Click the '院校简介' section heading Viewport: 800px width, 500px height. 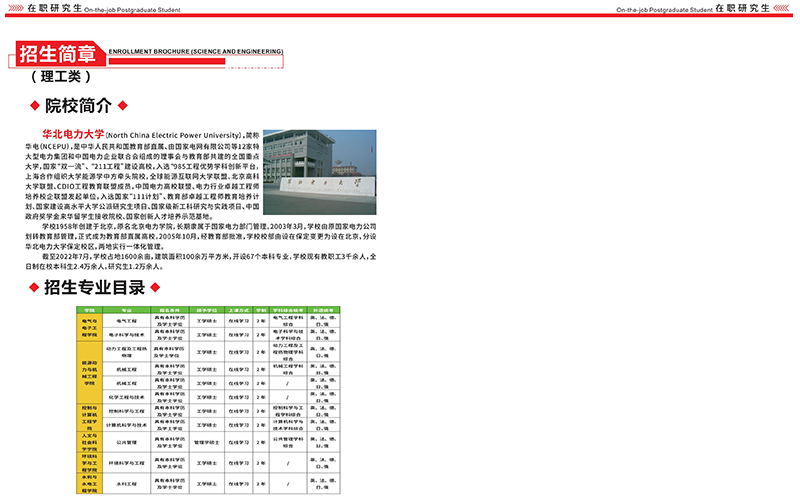pos(79,106)
